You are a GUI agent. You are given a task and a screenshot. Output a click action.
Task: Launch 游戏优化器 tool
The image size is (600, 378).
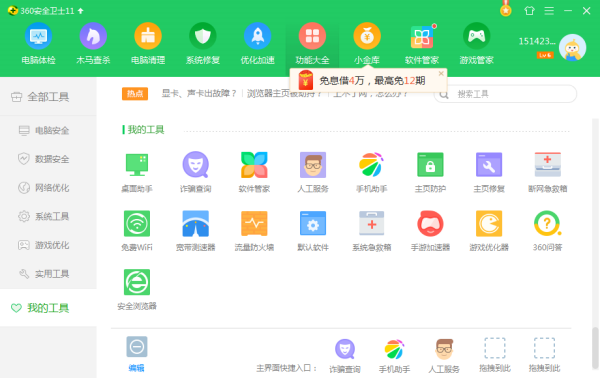[489, 231]
